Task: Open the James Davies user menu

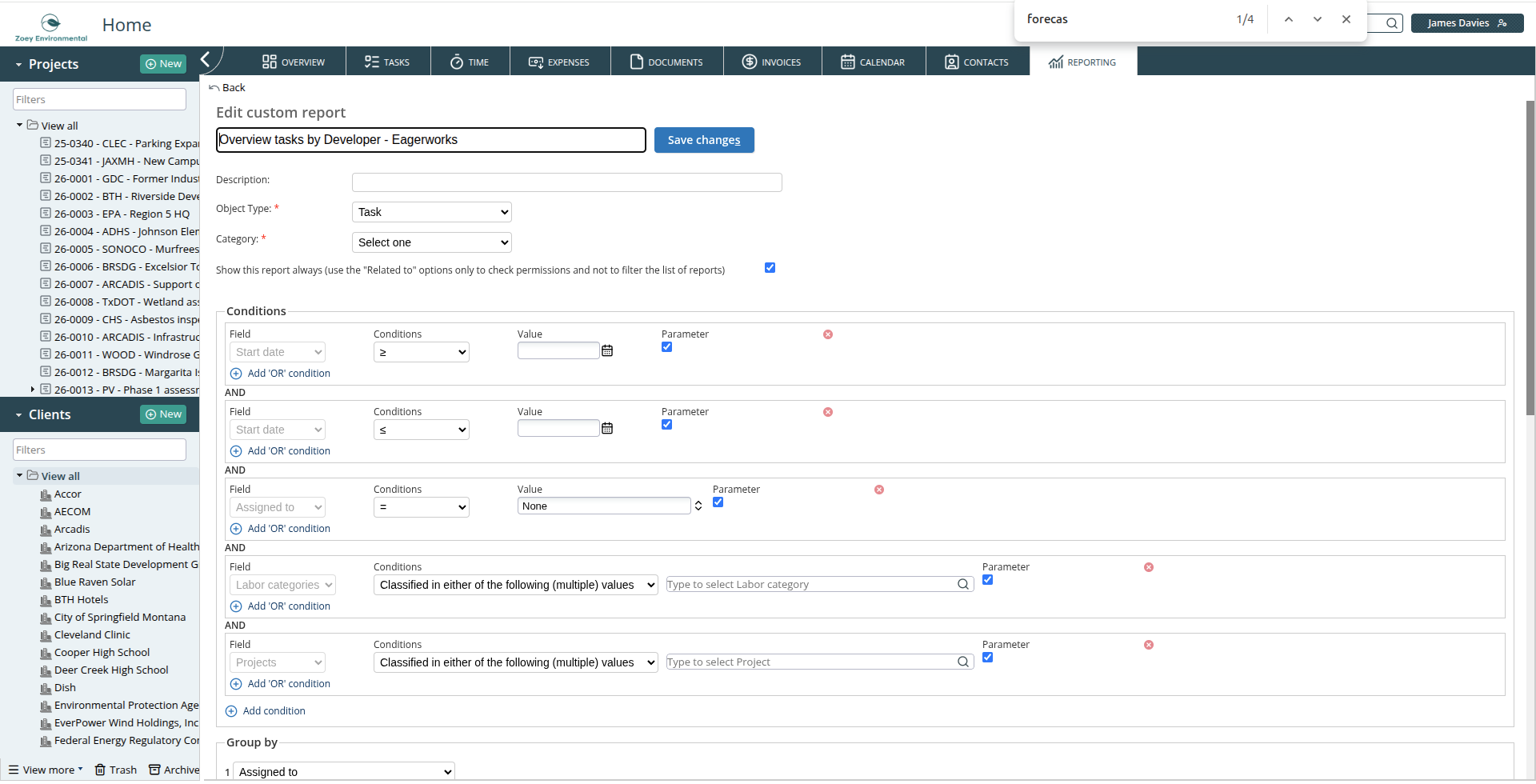Action: click(x=1467, y=23)
